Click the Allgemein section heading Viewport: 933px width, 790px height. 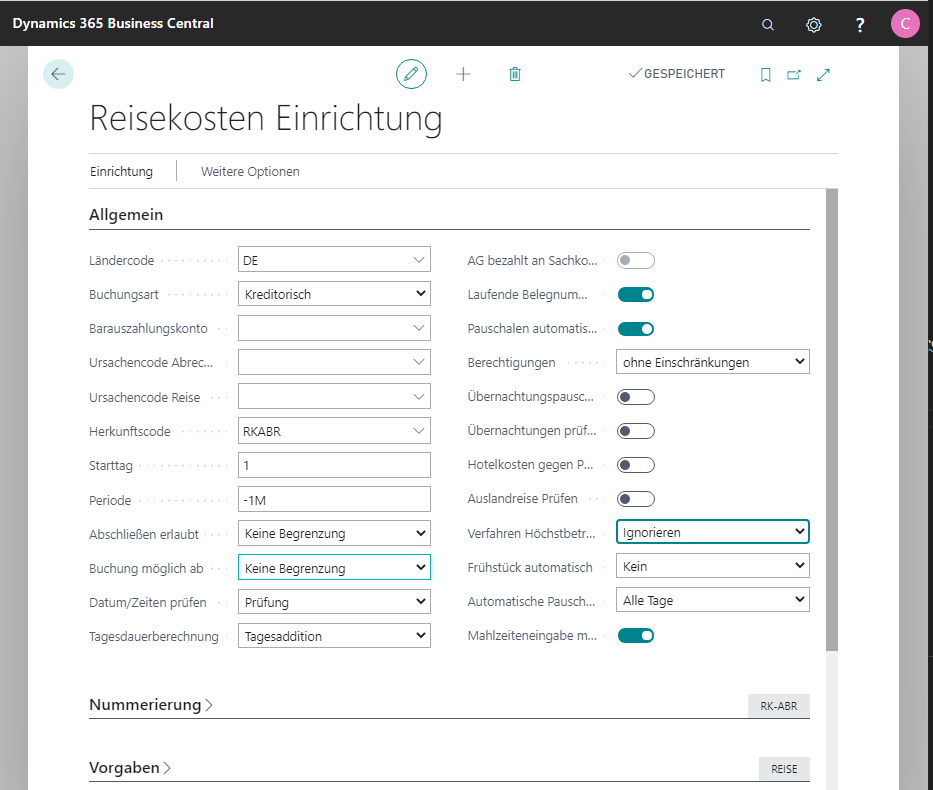pos(126,215)
